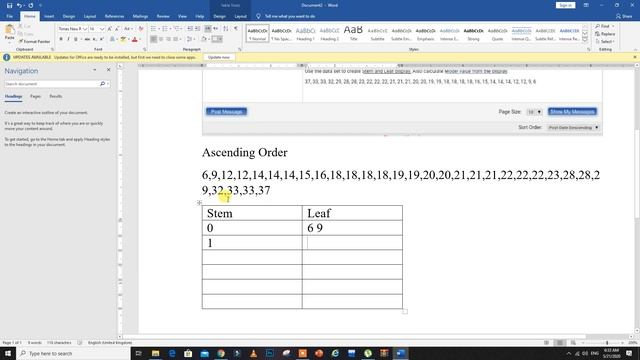Expand the styles gallery
Viewport: 640px width, 360px height.
coord(585,40)
